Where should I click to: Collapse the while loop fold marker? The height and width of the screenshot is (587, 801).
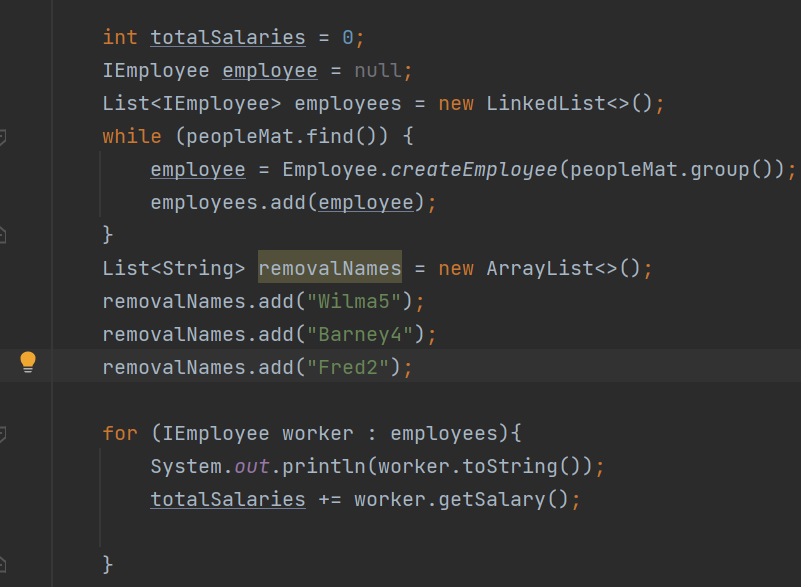click(2, 137)
